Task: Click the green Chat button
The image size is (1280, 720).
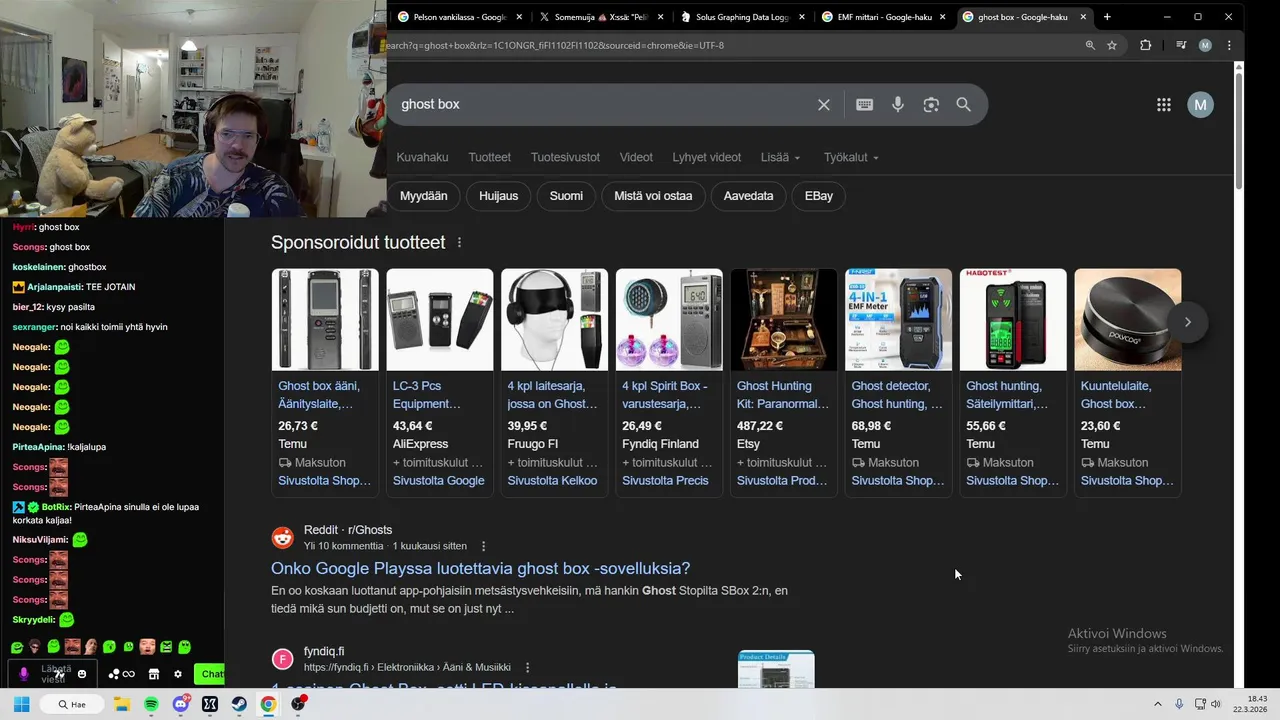Action: 209,674
